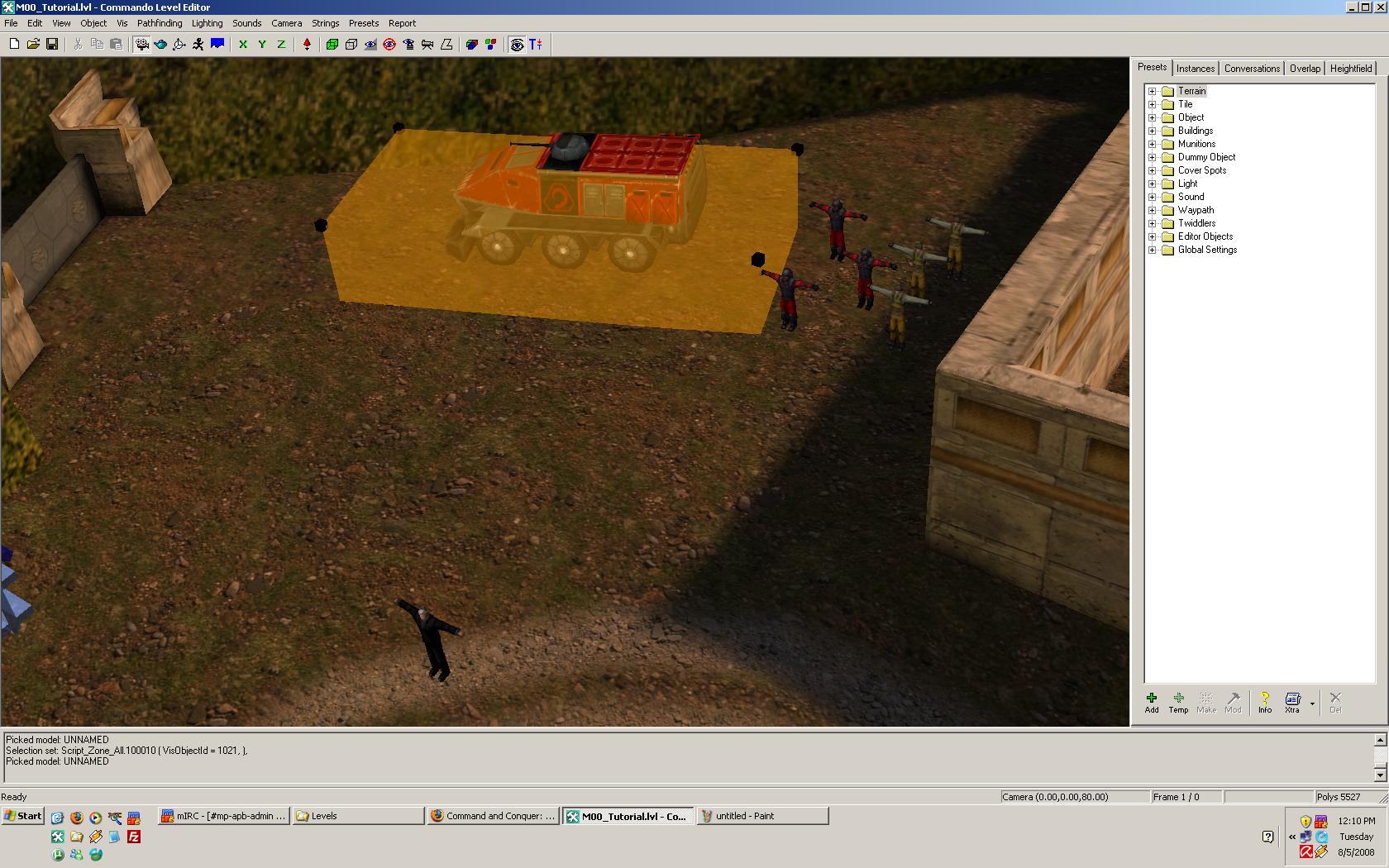Toggle the X axis restriction

click(x=243, y=45)
